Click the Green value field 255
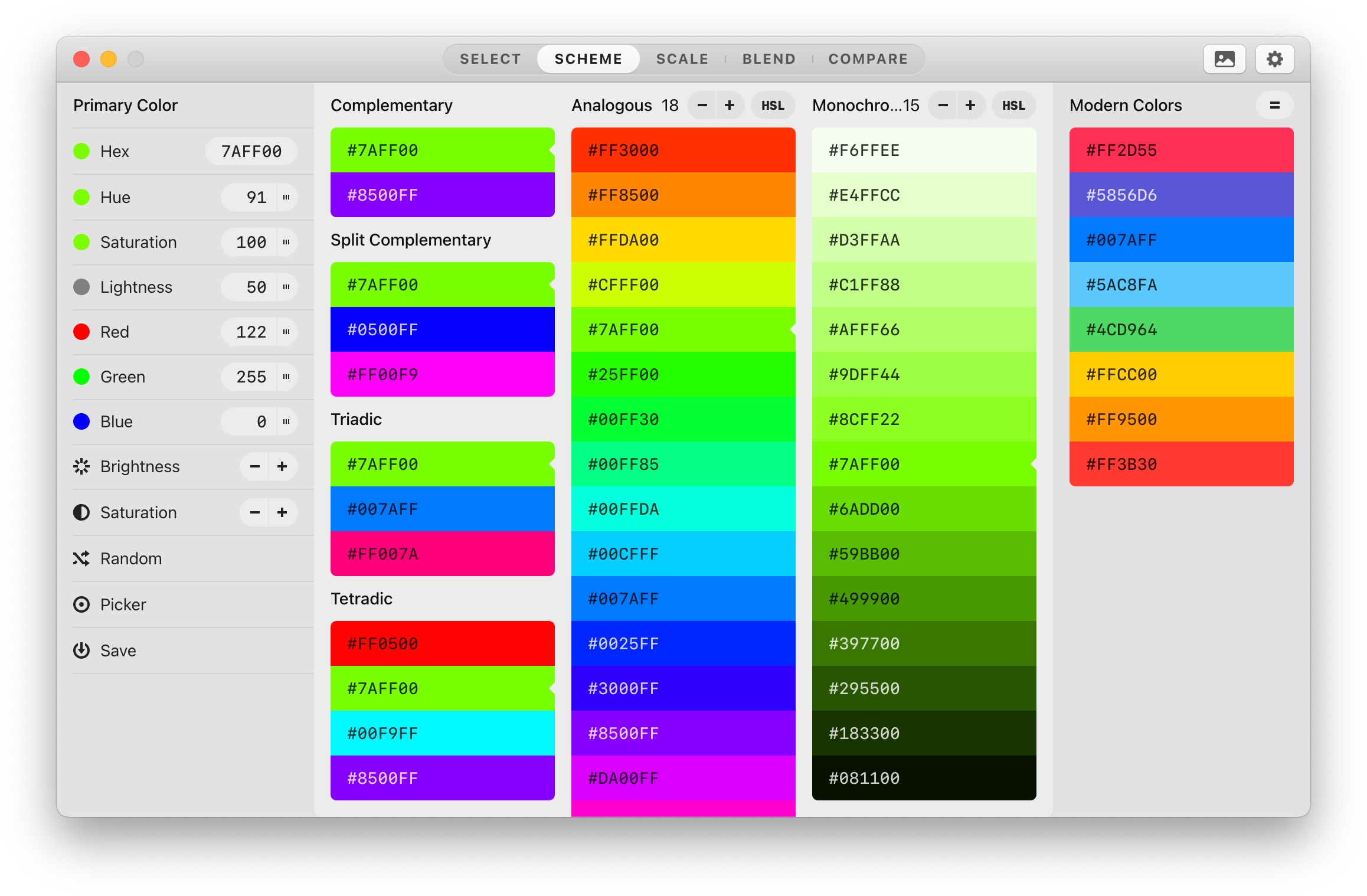 (x=248, y=377)
